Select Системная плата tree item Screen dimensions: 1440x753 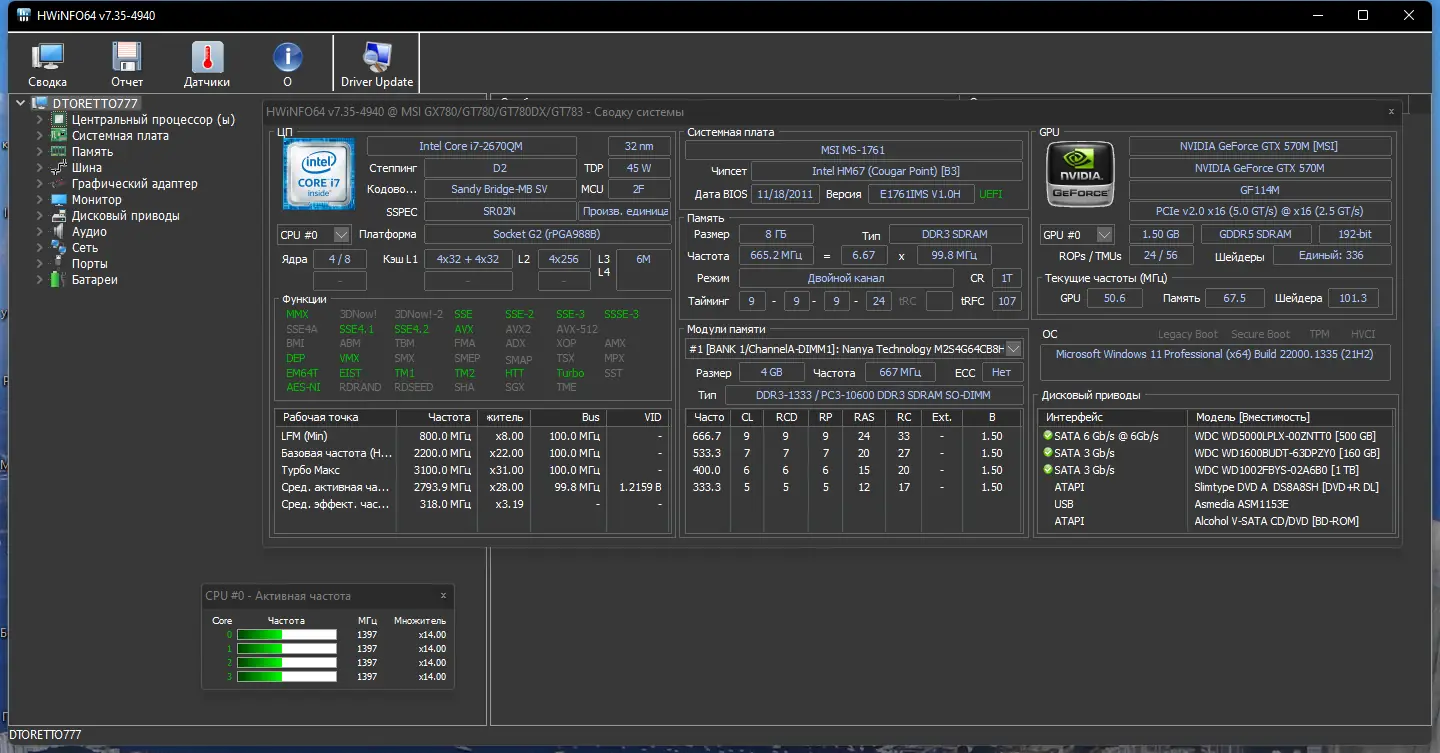click(x=120, y=135)
